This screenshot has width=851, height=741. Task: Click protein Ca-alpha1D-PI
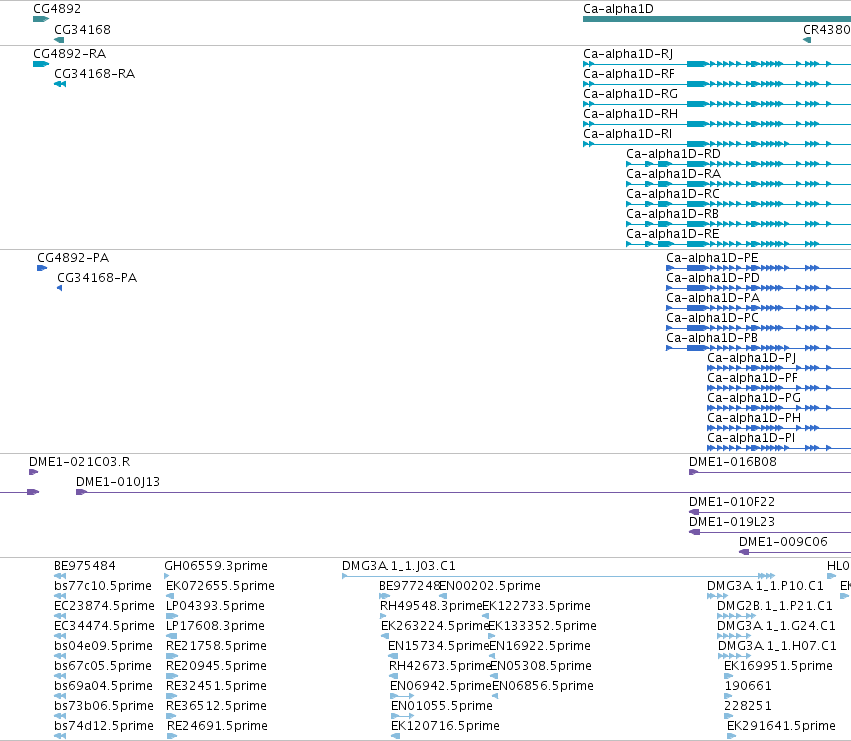click(x=779, y=448)
